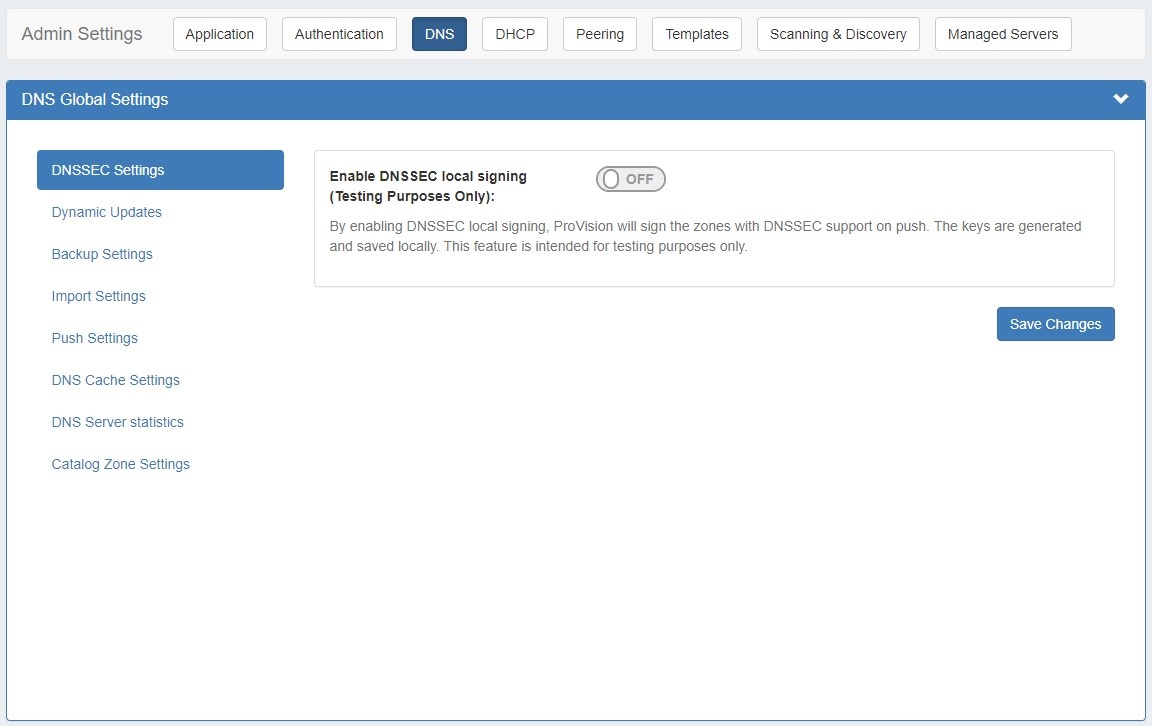The image size is (1152, 726).
Task: Collapse the DNS Global Settings panel chevron
Action: click(x=1121, y=99)
